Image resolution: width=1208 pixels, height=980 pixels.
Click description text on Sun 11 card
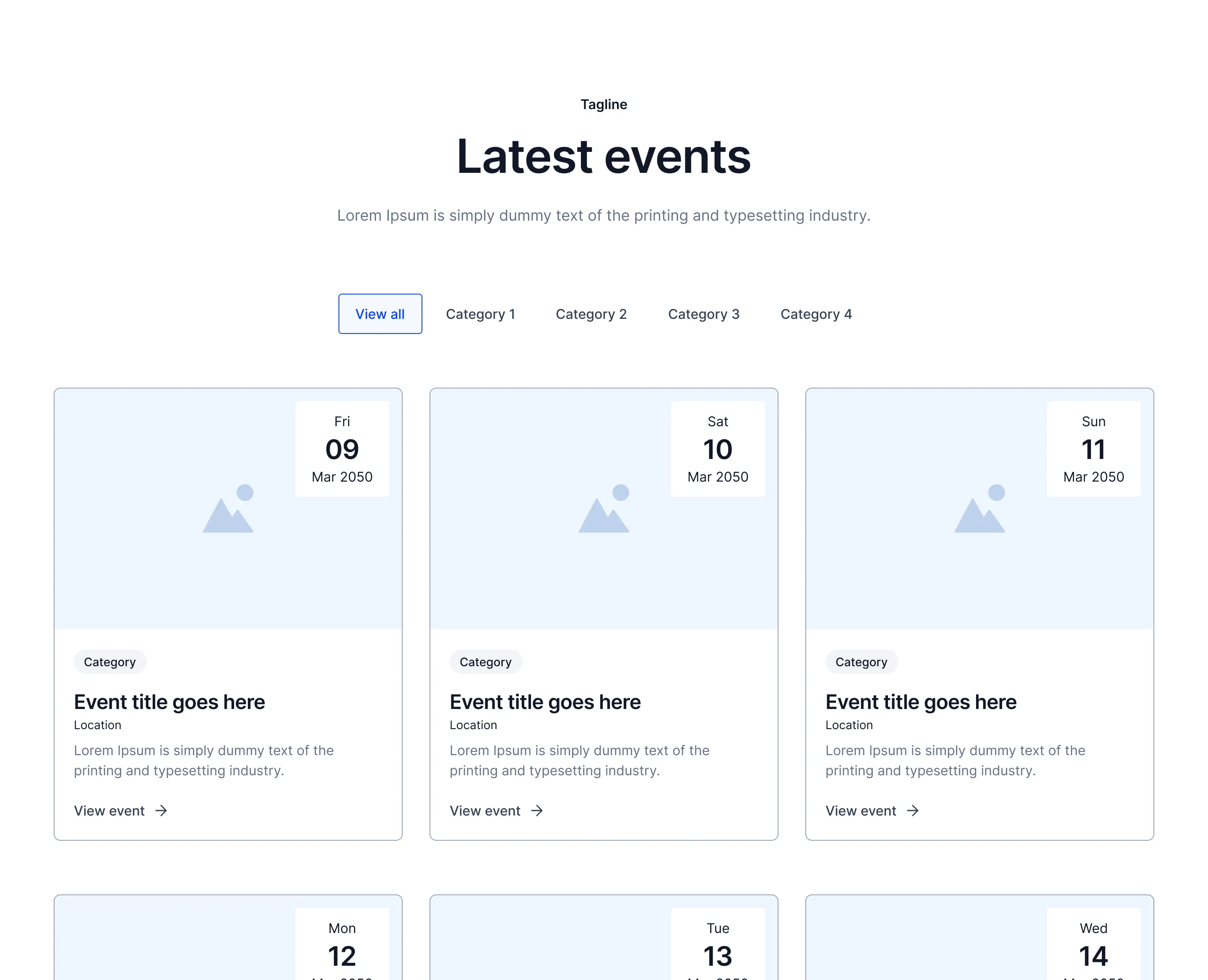click(955, 761)
